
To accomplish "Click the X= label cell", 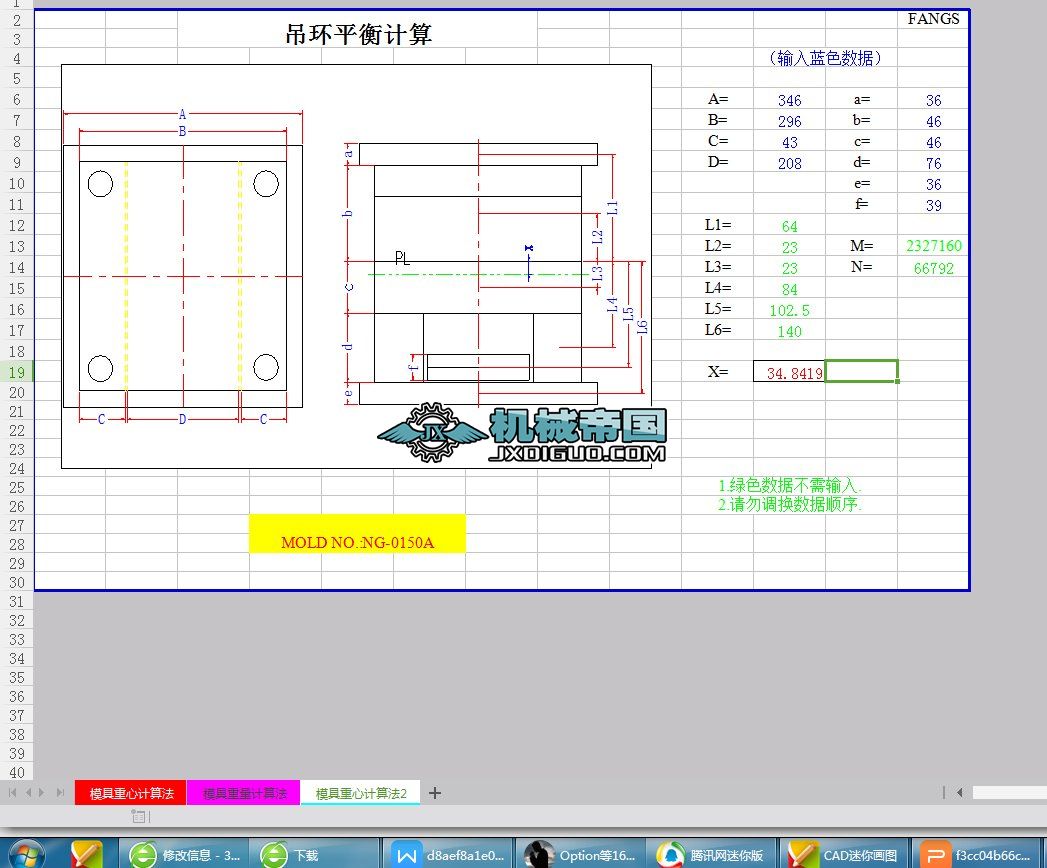I will click(718, 372).
